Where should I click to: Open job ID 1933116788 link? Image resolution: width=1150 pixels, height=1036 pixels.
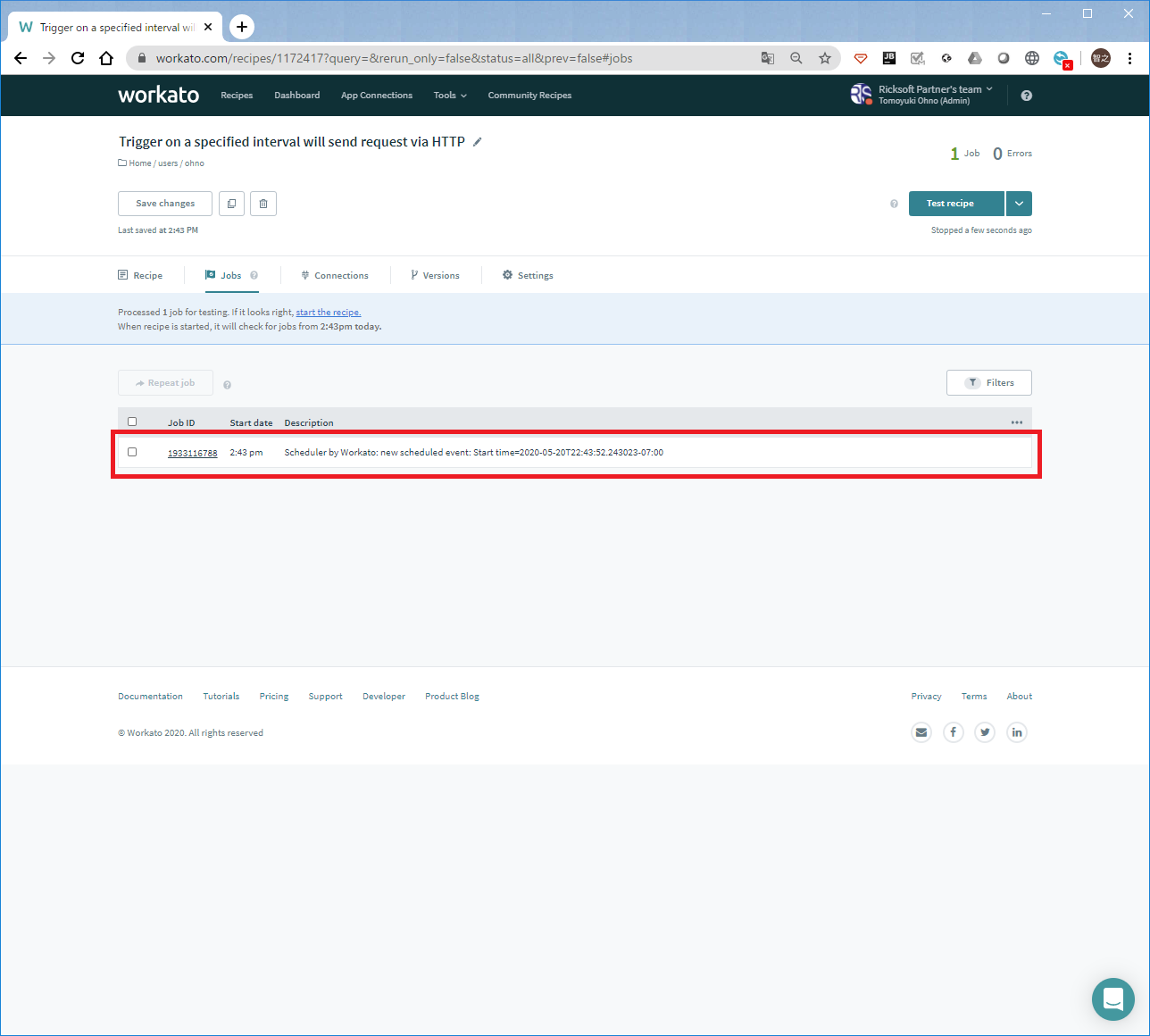193,453
